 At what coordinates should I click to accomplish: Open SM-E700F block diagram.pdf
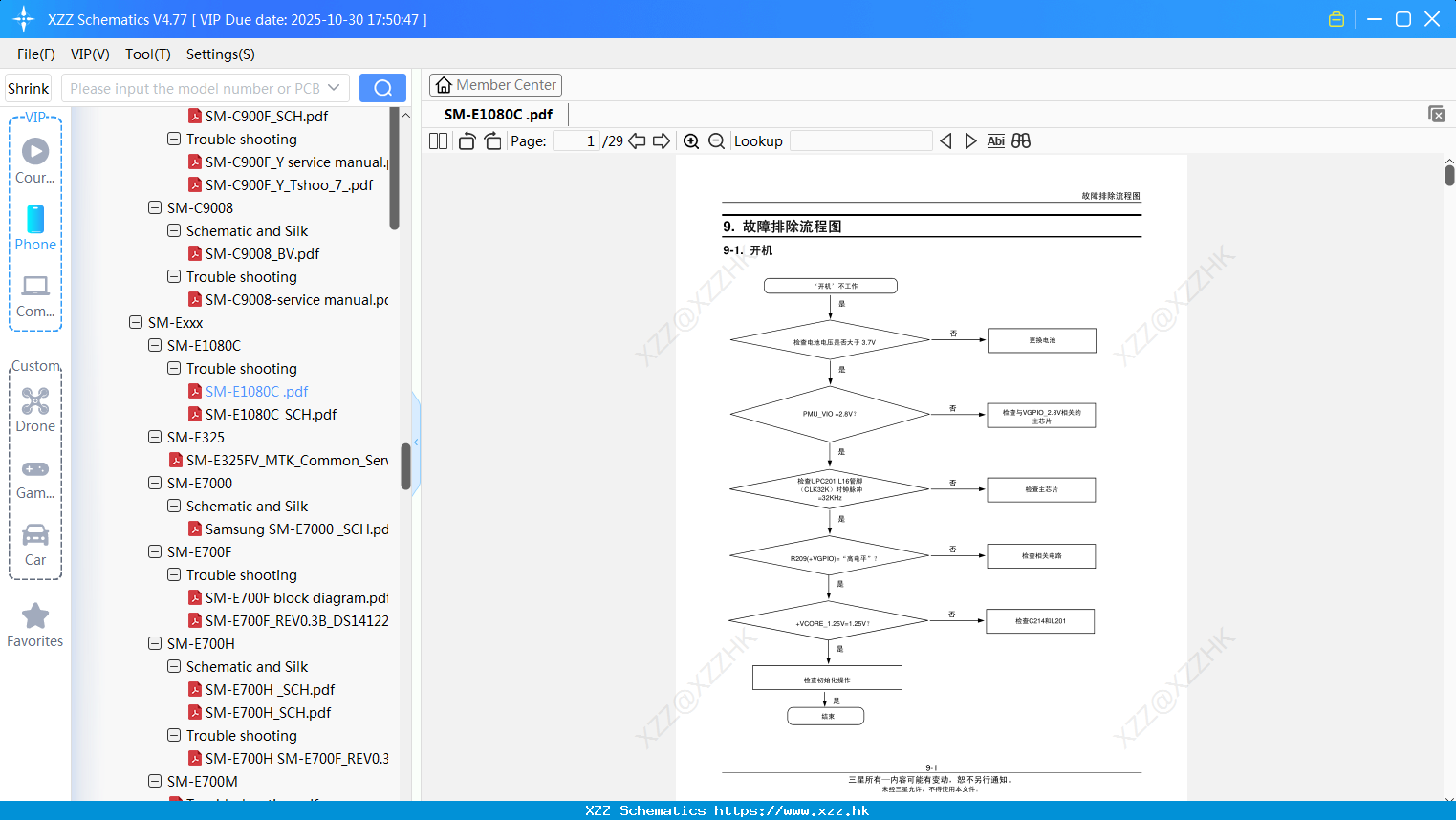288,597
